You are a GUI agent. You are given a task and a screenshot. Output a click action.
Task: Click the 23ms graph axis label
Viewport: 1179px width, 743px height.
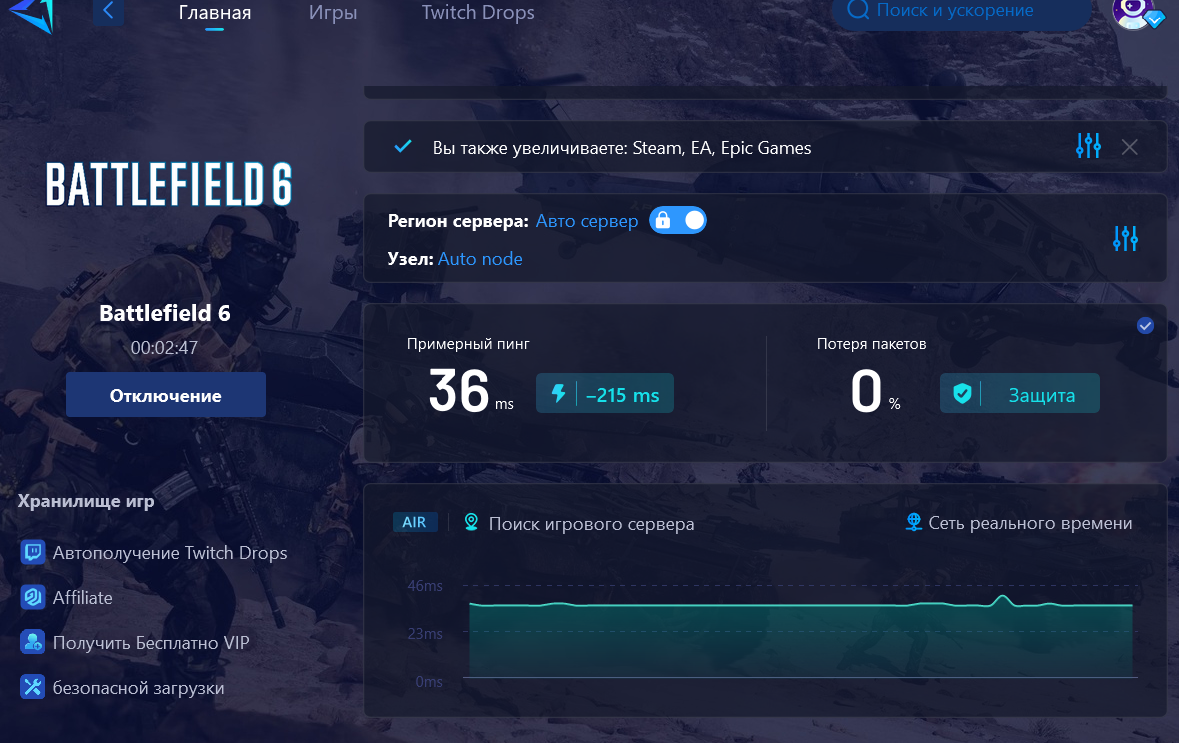tap(425, 633)
